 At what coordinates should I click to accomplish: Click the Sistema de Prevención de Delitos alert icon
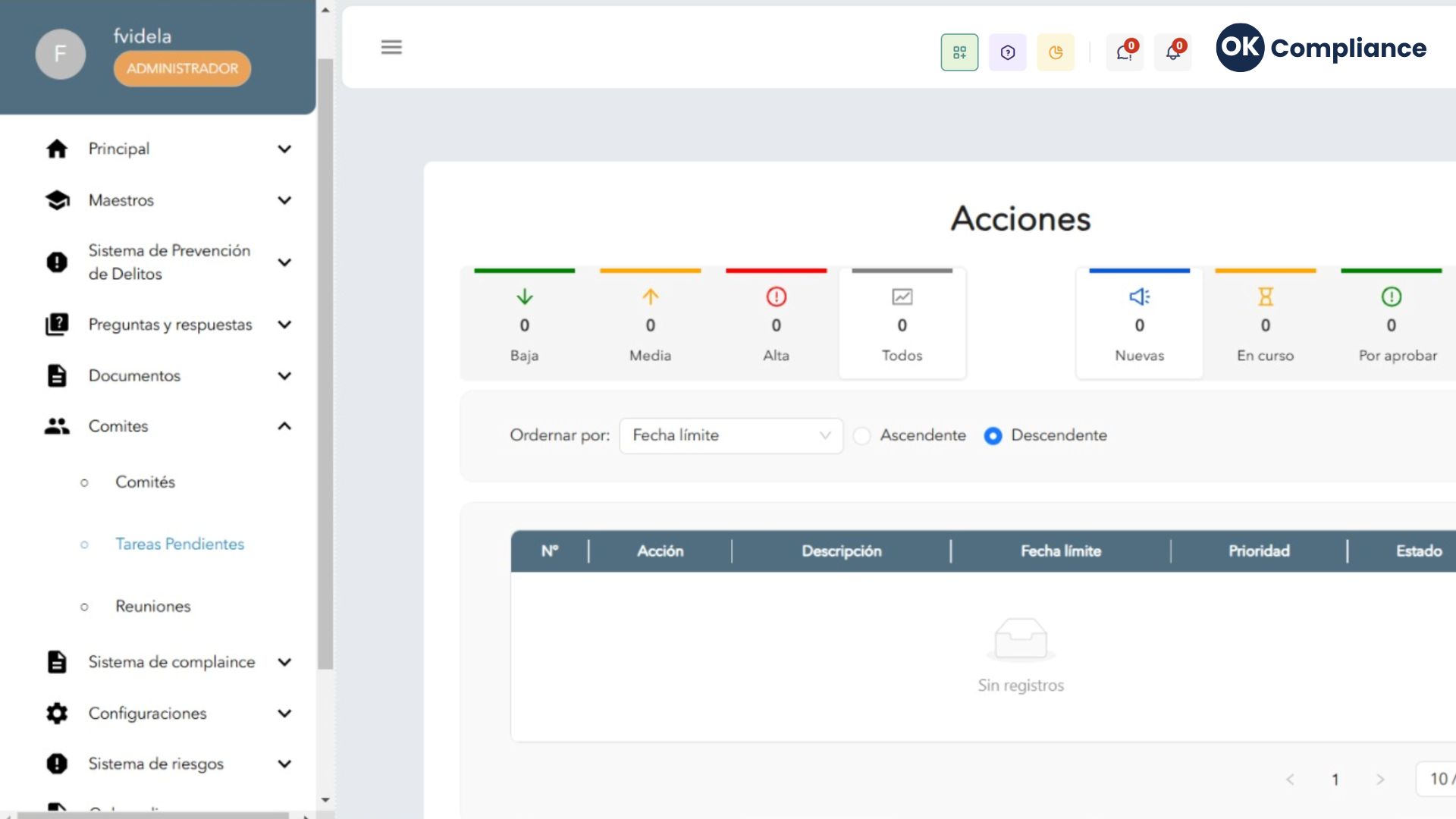(x=57, y=262)
